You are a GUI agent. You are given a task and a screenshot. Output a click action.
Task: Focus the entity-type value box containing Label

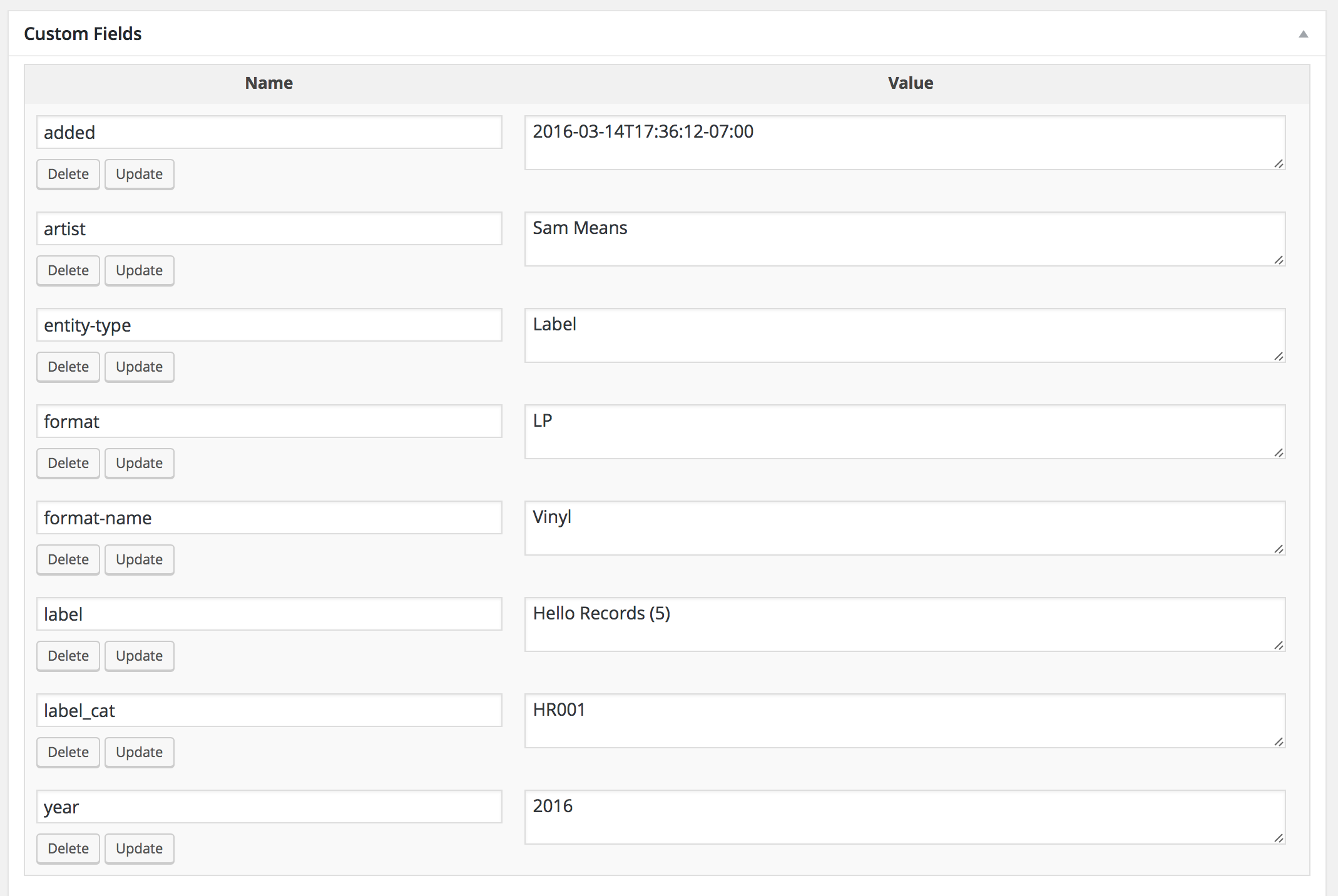point(905,335)
